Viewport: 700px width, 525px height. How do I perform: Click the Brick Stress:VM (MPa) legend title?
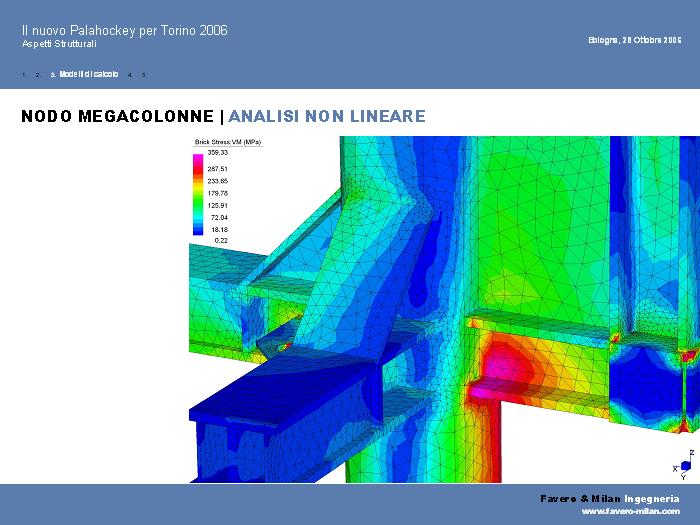[x=227, y=142]
